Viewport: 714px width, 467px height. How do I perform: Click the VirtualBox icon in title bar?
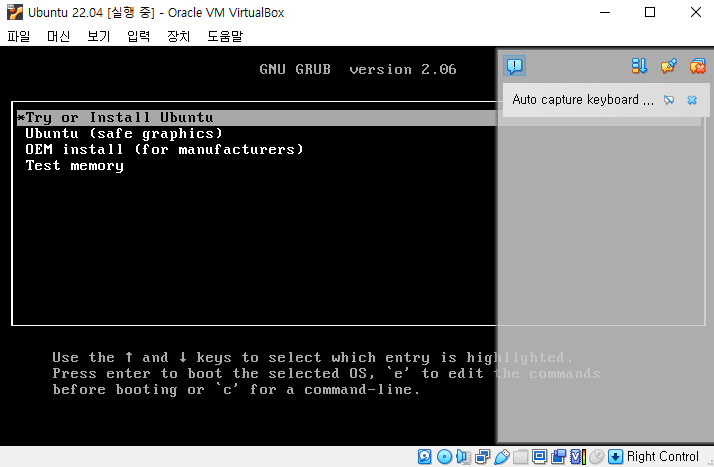(15, 12)
